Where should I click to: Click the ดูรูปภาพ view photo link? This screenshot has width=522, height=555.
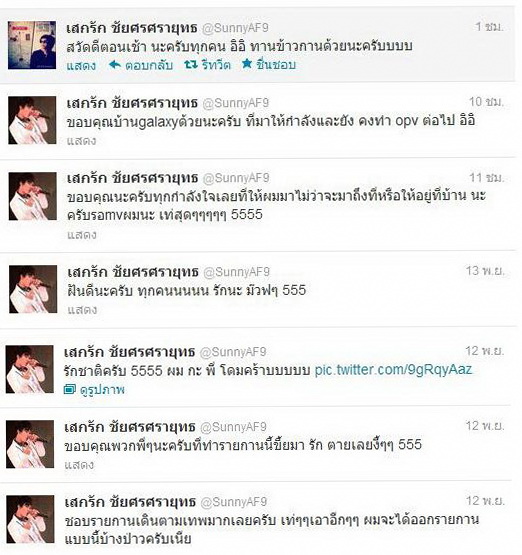pos(103,390)
